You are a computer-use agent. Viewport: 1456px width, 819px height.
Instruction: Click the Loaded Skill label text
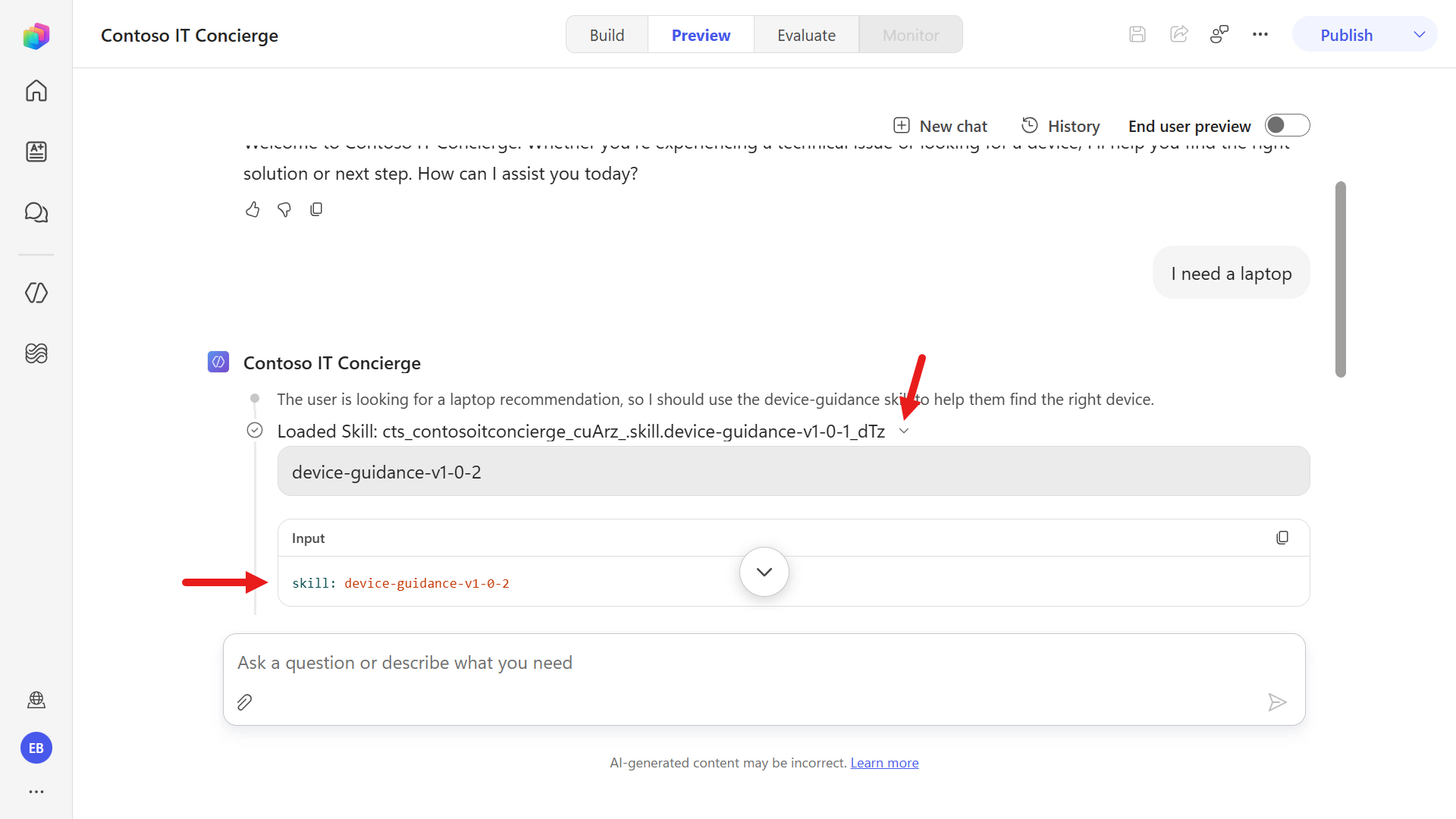(581, 431)
